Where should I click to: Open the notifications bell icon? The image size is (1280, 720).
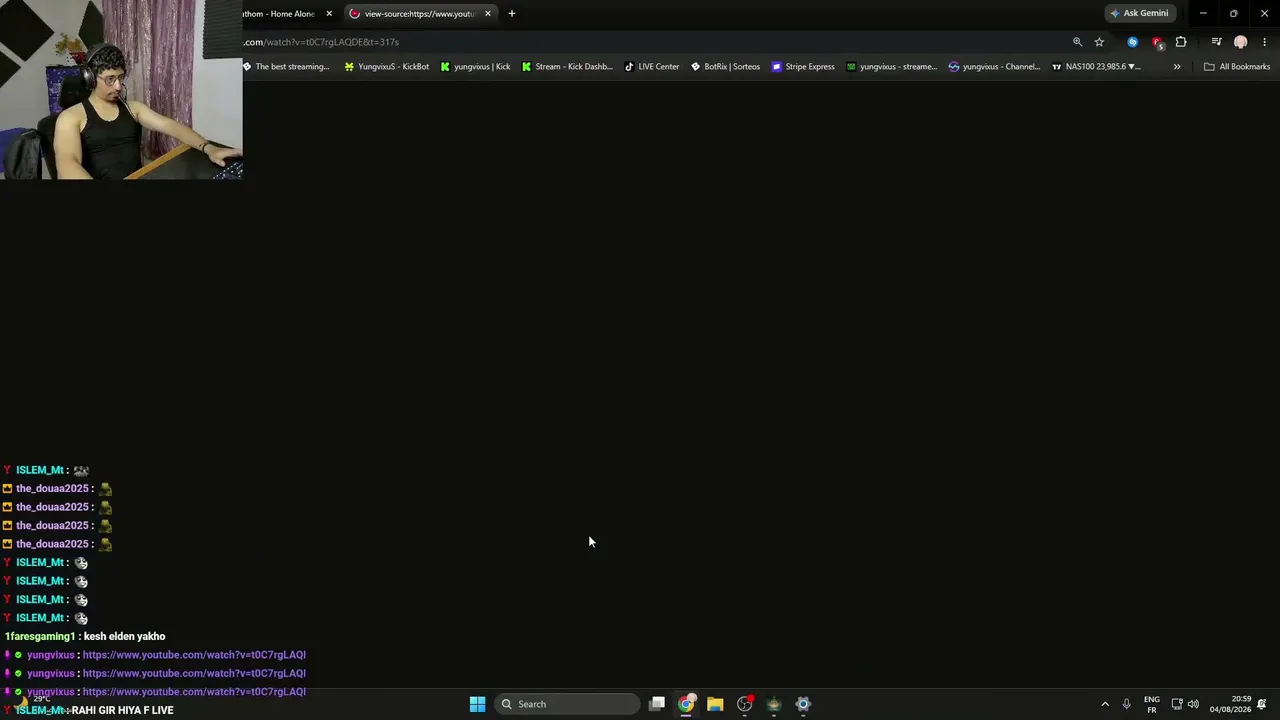pyautogui.click(x=1262, y=704)
